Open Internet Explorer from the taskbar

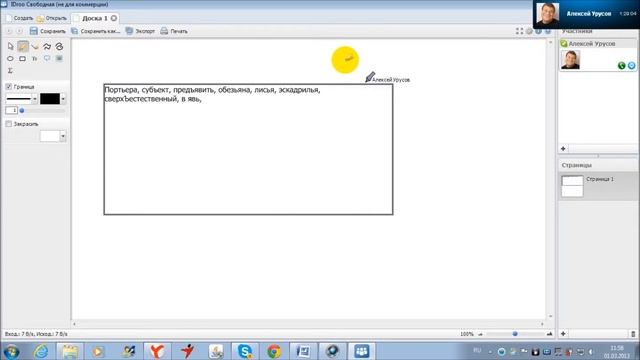(41, 351)
